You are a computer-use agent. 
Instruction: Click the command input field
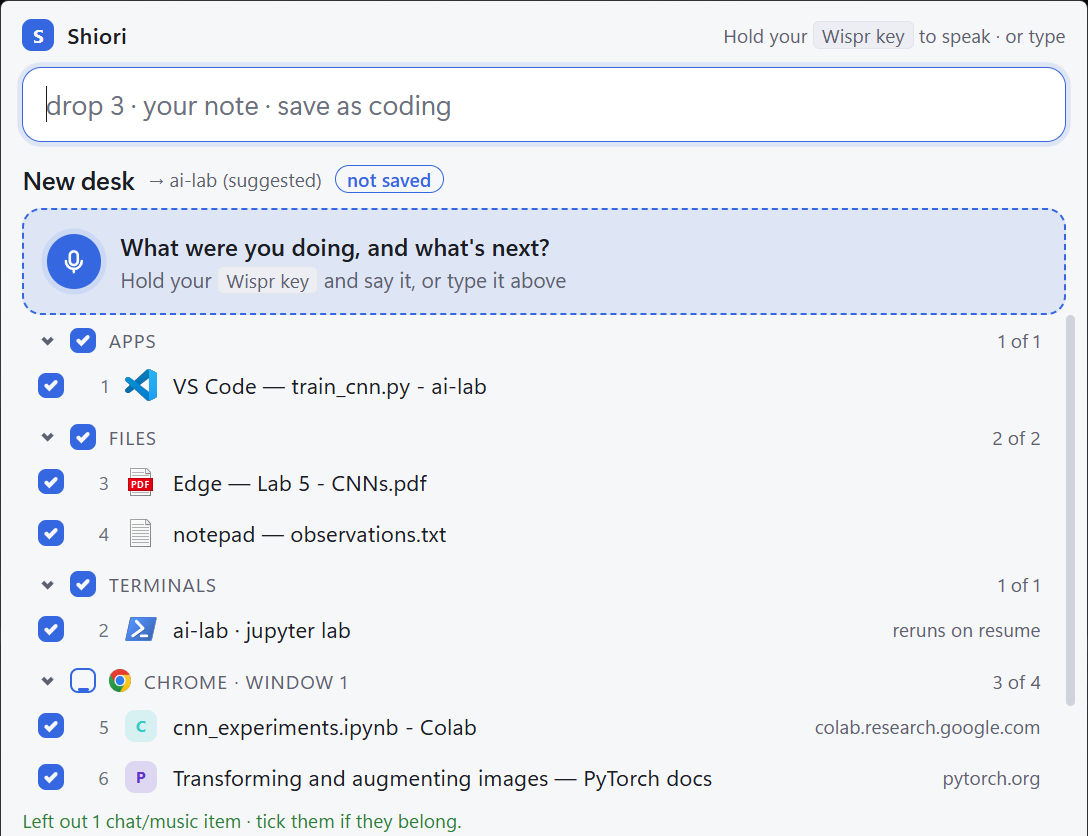544,105
